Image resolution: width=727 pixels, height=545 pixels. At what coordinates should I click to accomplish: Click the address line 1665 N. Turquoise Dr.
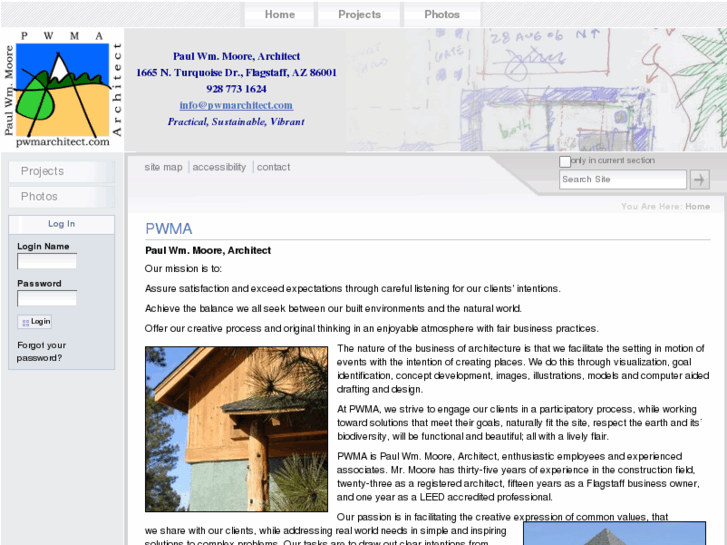(x=236, y=73)
